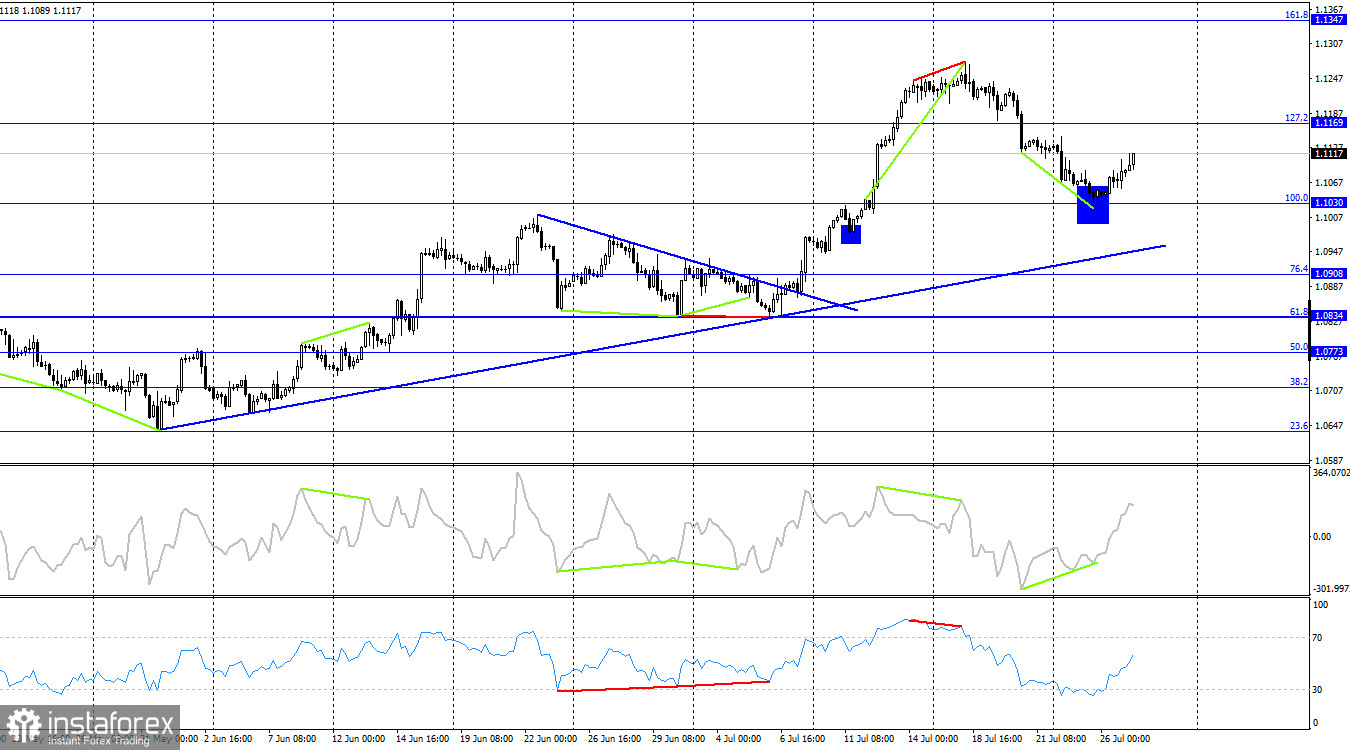This screenshot has height=750, width=1350.
Task: Click the 1.0587 price axis value
Action: point(1330,460)
